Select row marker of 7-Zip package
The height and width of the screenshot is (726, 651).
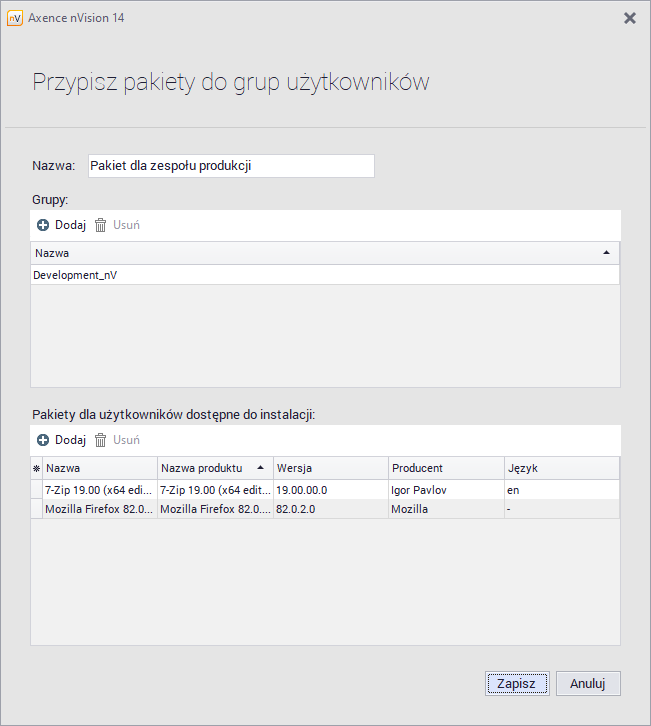37,490
